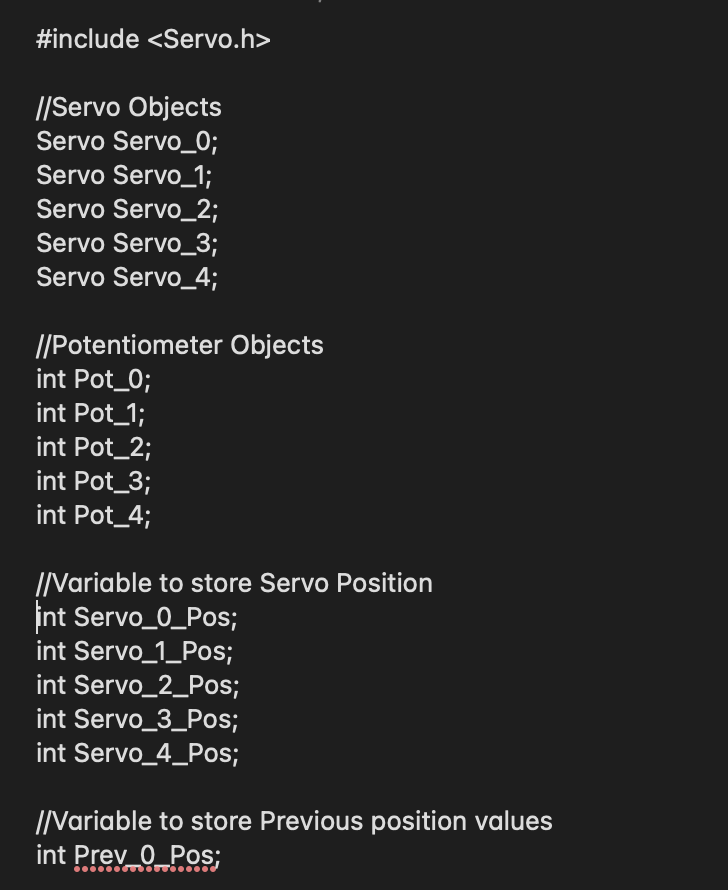Click on int Servo_0_Pos; line
728x890 pixels.
pos(137,617)
